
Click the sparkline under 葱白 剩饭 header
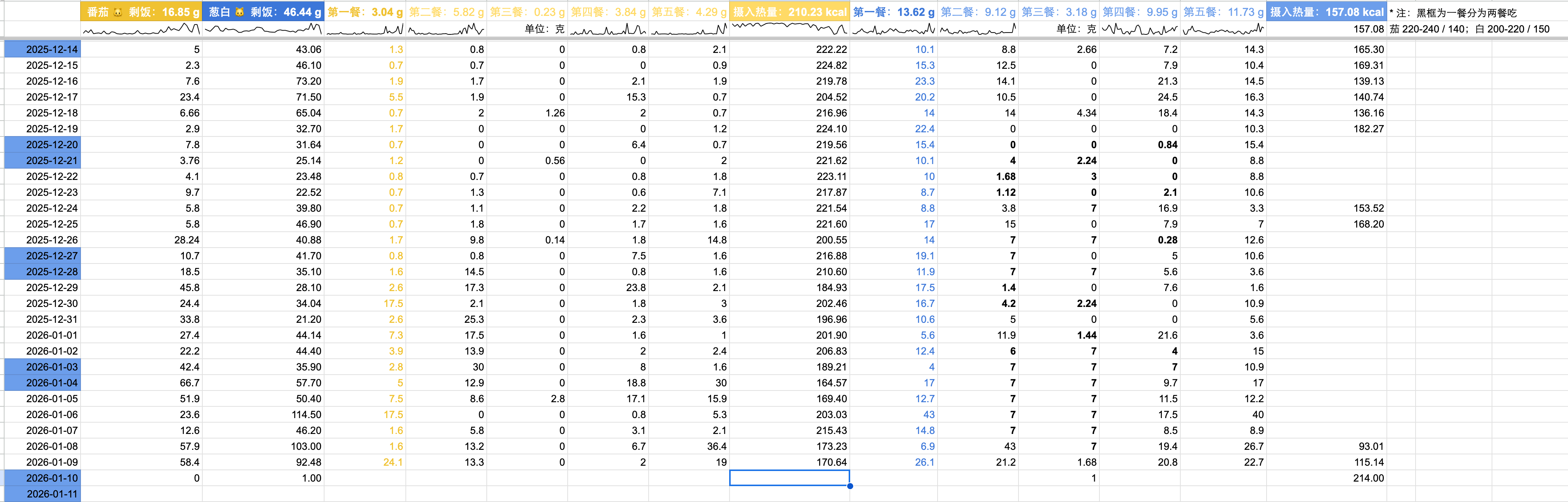click(263, 29)
